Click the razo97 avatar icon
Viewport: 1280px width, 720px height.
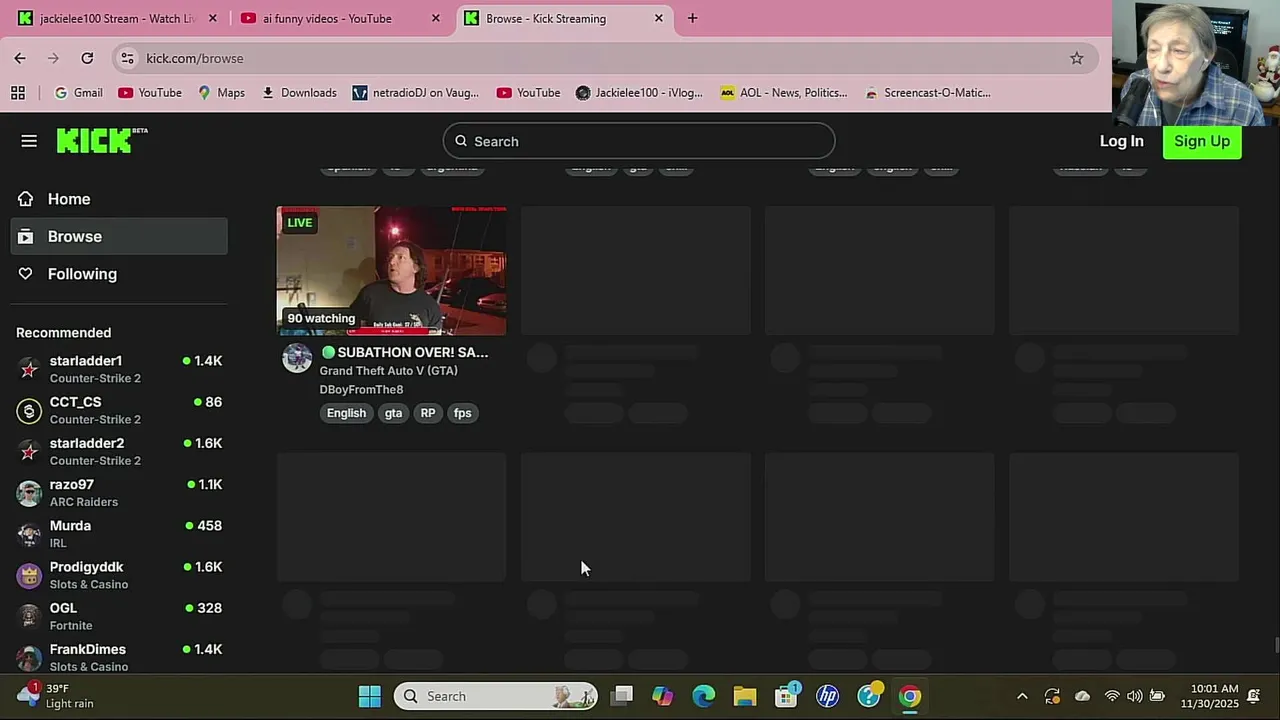point(30,492)
